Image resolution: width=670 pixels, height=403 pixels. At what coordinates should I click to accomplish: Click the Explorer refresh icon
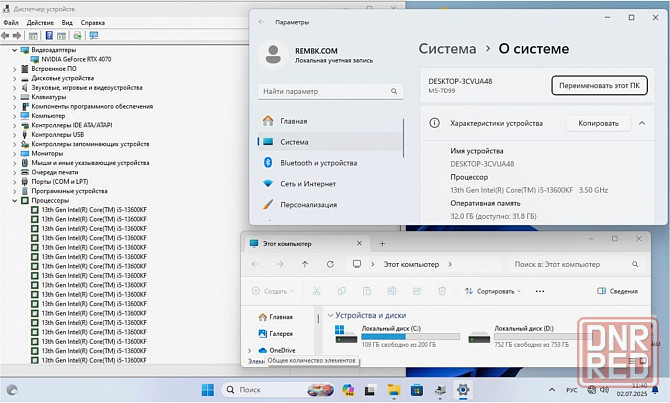(x=330, y=264)
